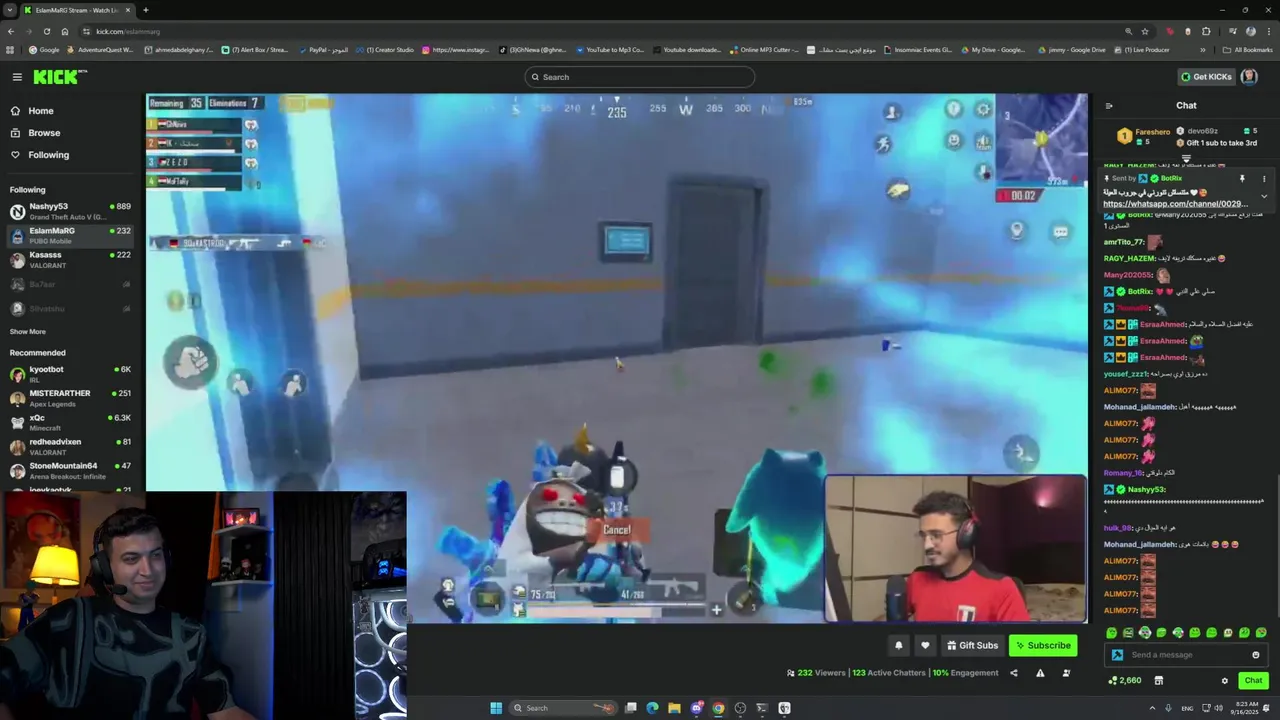The width and height of the screenshot is (1280, 720).
Task: Follow with the heart button
Action: 925,645
